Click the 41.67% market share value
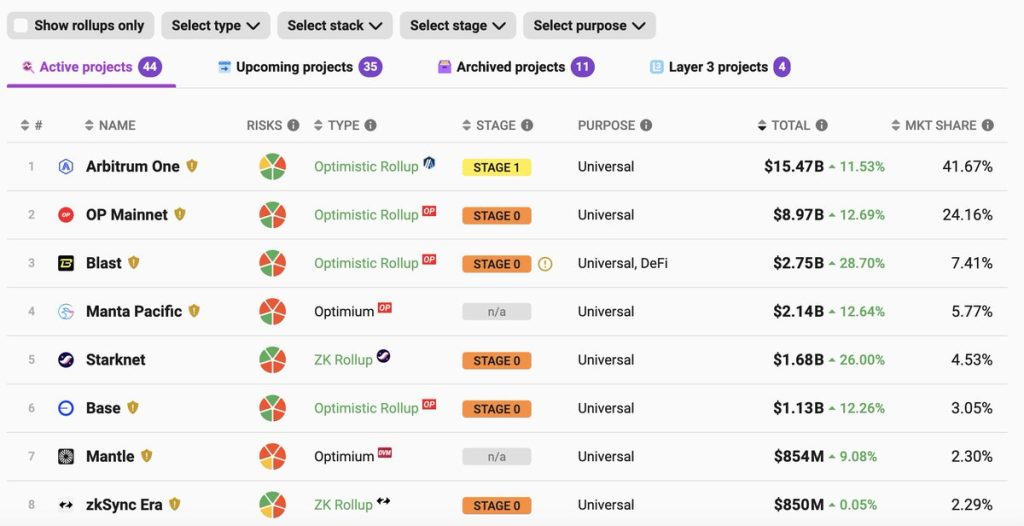 click(967, 167)
